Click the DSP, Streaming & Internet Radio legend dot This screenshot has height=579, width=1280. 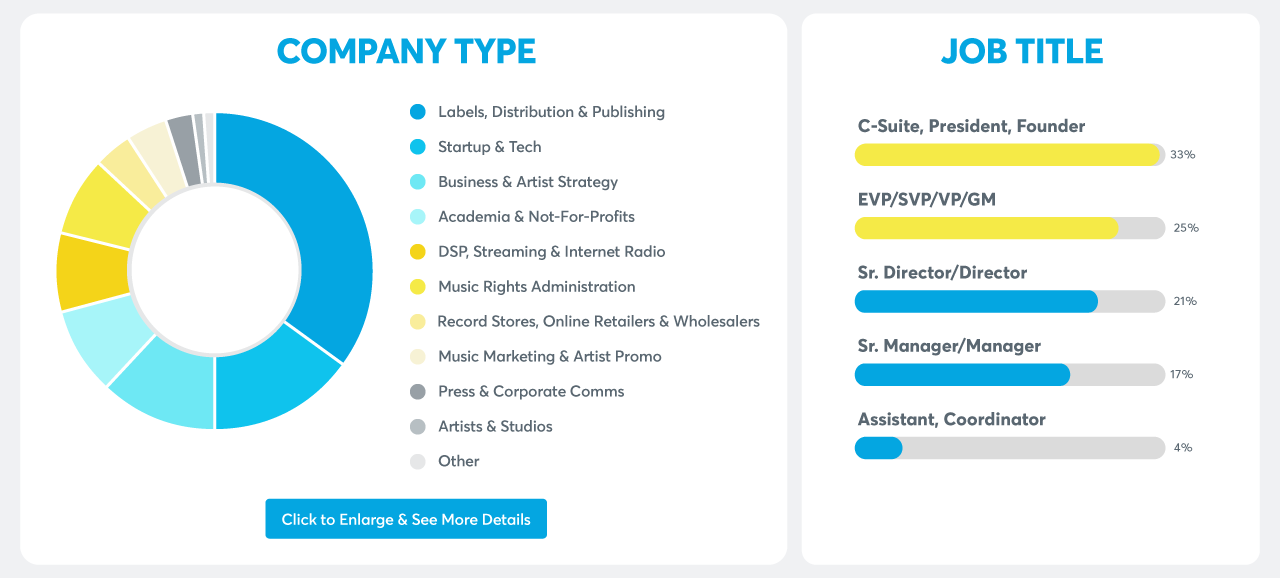pyautogui.click(x=418, y=252)
